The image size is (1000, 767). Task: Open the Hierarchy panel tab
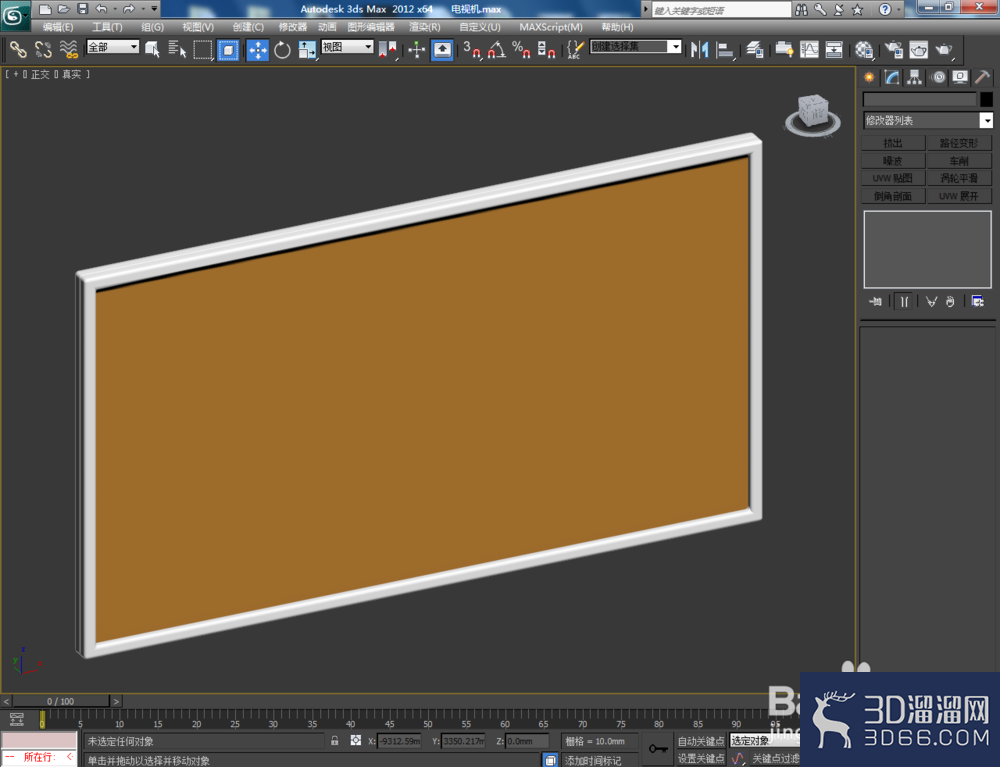click(915, 78)
